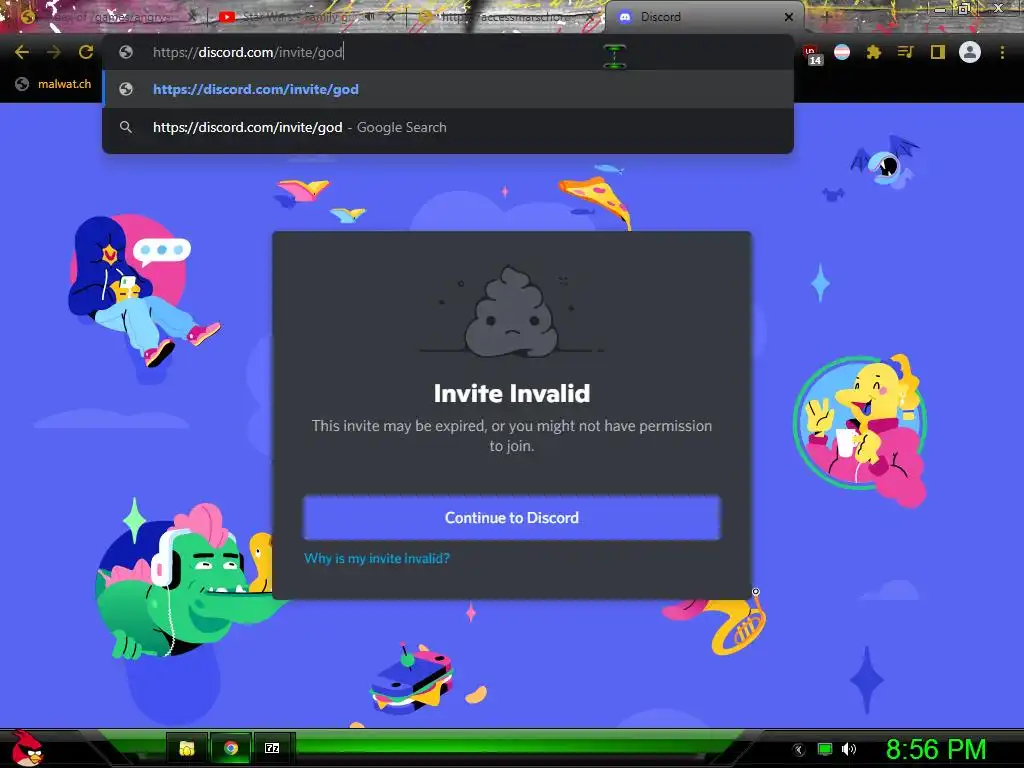Click the Continue to Discord button
This screenshot has width=1024, height=768.
[x=511, y=518]
